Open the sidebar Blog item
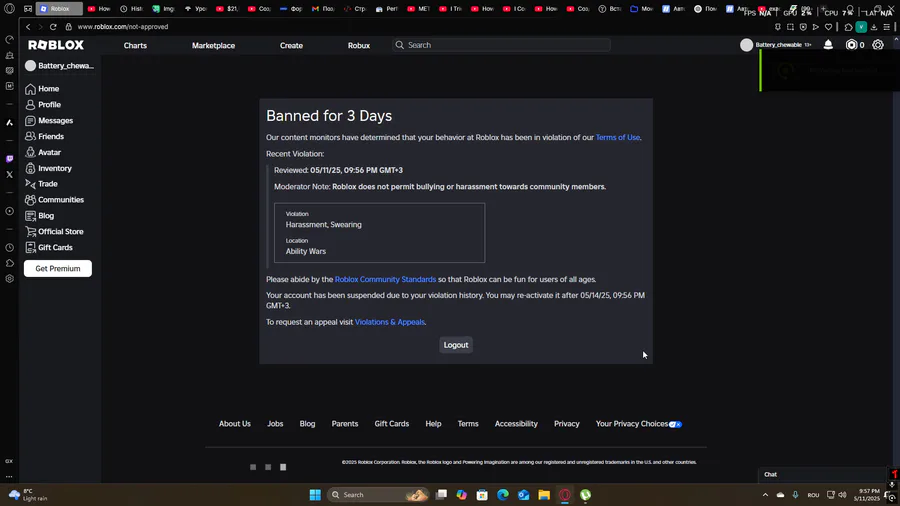This screenshot has width=900, height=506. point(40,216)
